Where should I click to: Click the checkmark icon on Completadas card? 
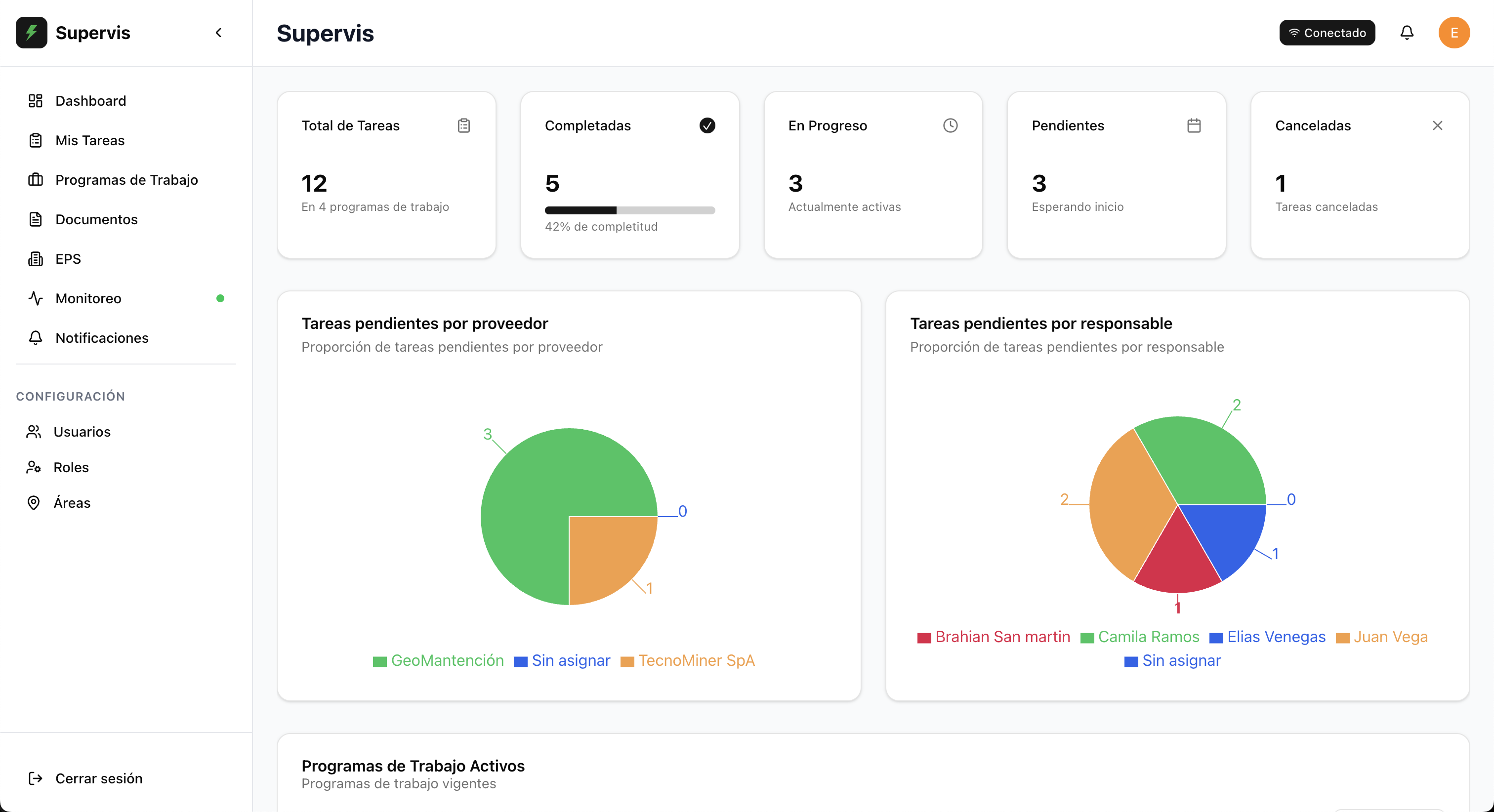tap(707, 125)
